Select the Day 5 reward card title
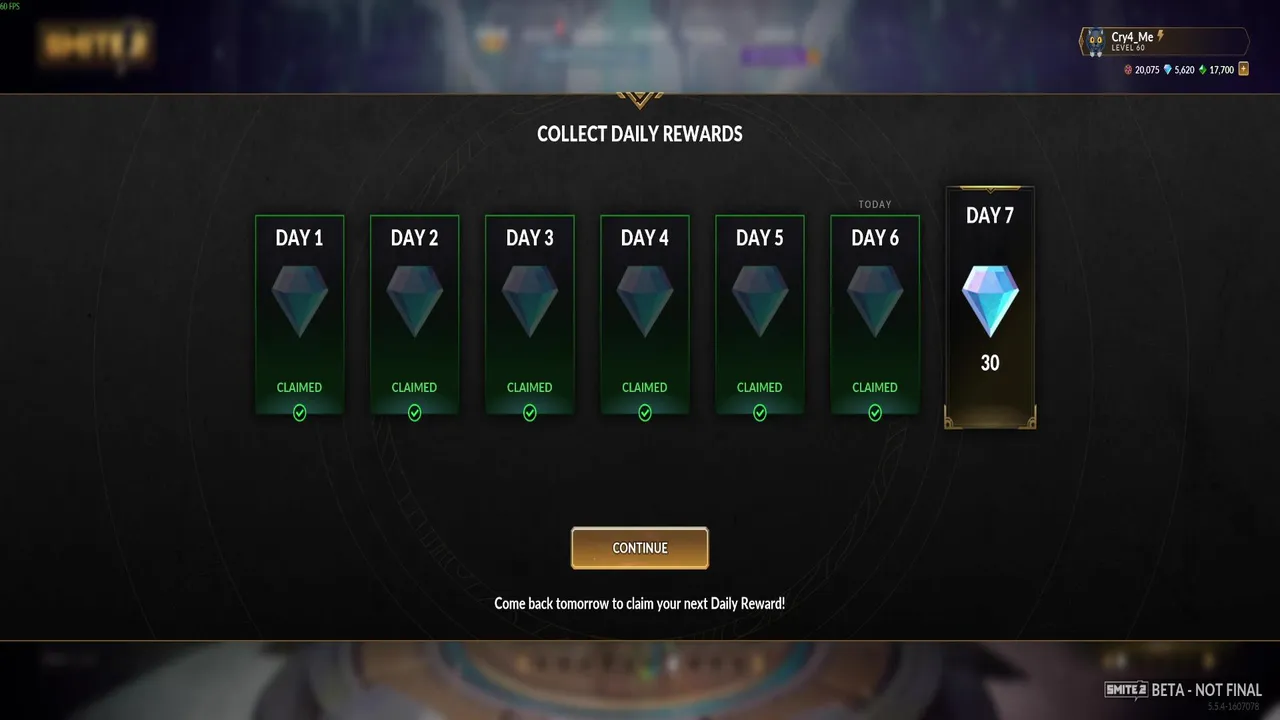The image size is (1280, 720). pos(760,238)
